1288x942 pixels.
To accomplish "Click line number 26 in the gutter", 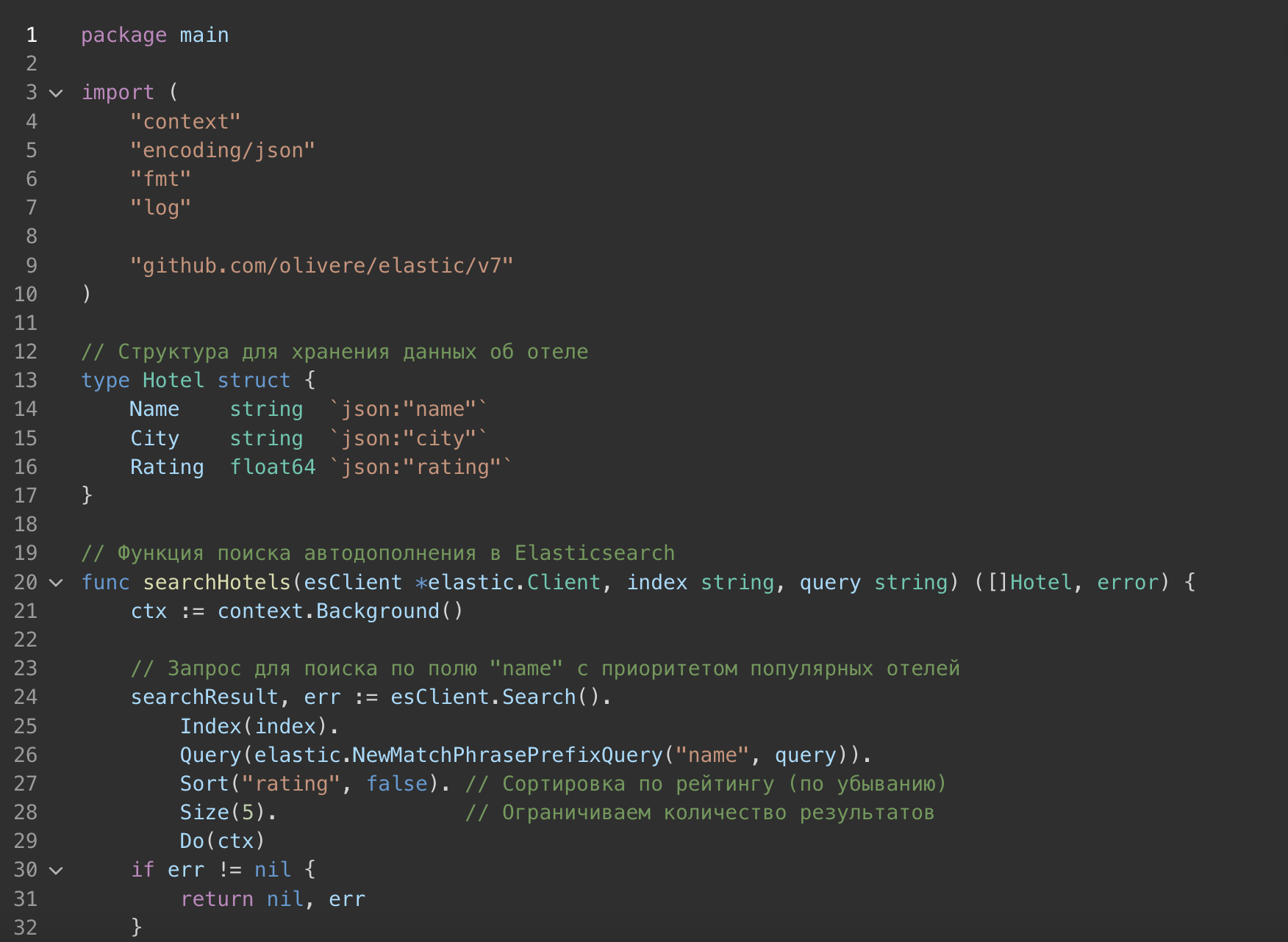I will (26, 755).
